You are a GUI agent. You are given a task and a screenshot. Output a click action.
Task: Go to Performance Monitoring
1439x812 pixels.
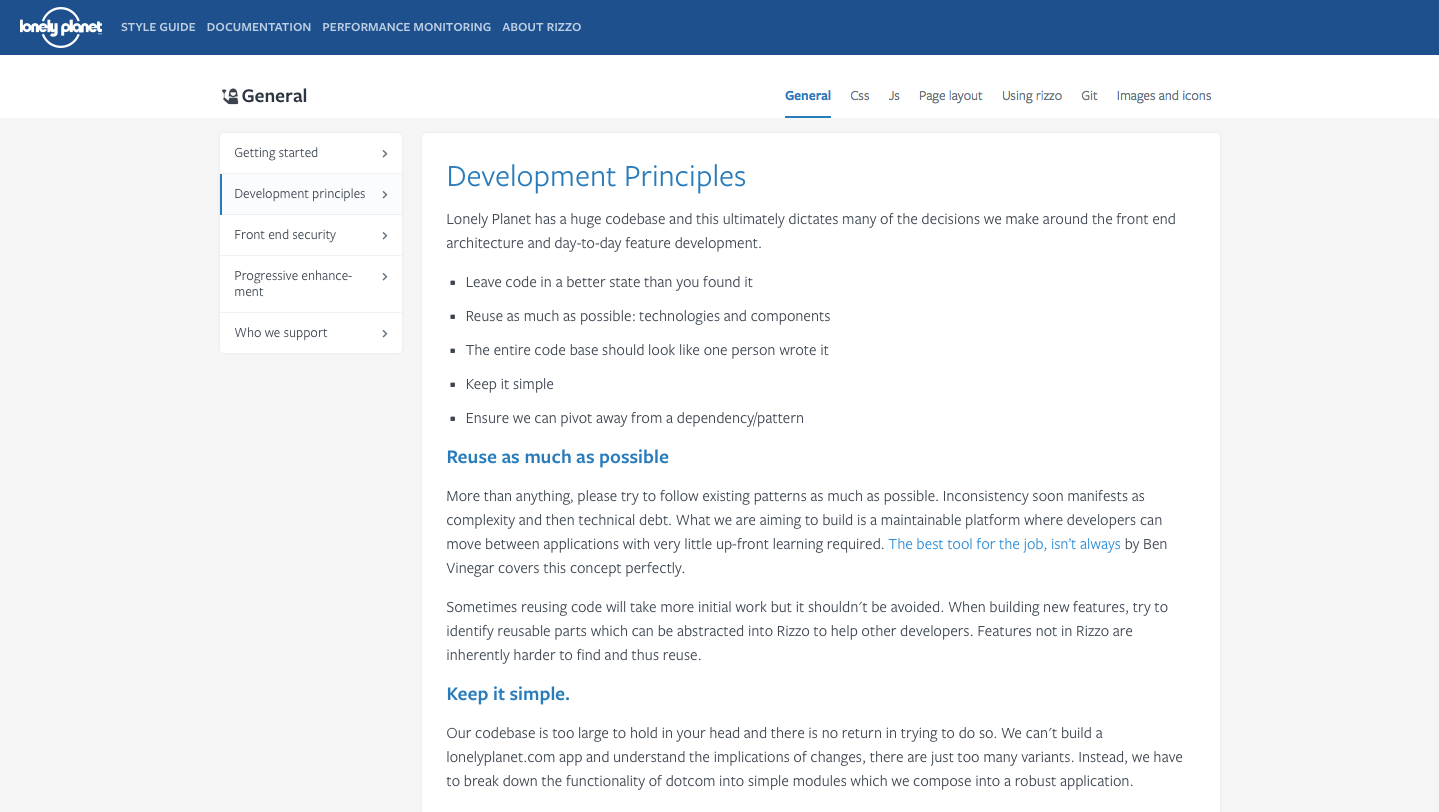[x=406, y=27]
